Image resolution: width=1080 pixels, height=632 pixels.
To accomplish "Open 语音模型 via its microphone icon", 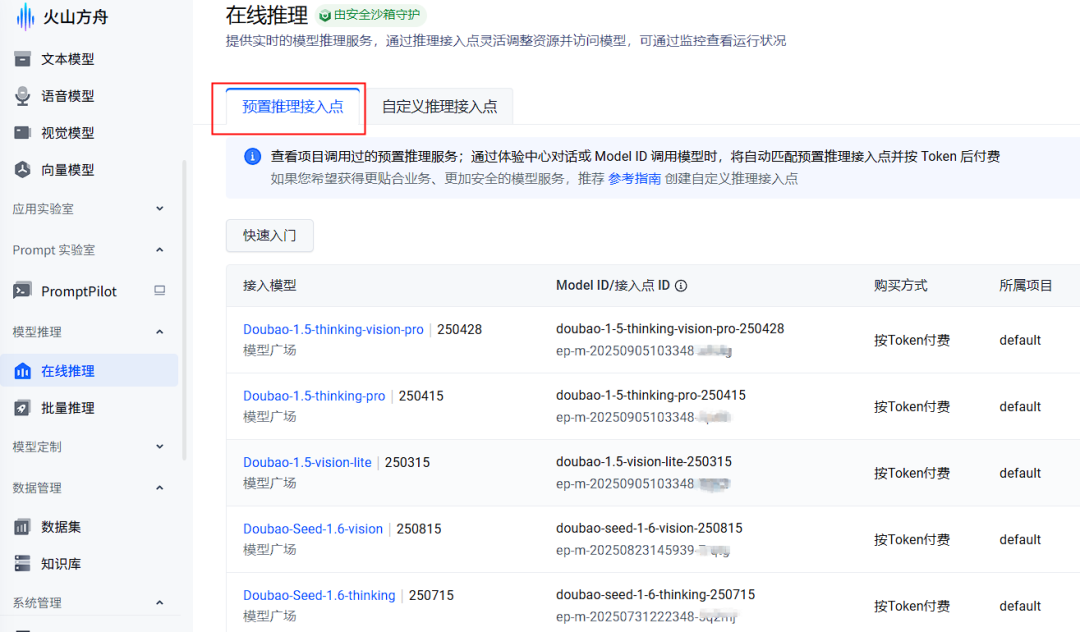I will pyautogui.click(x=22, y=96).
